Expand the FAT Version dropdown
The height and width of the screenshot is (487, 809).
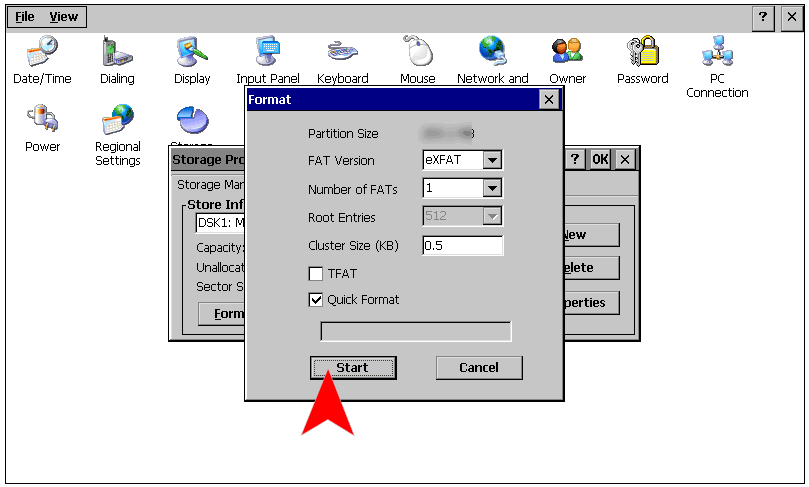tap(491, 160)
